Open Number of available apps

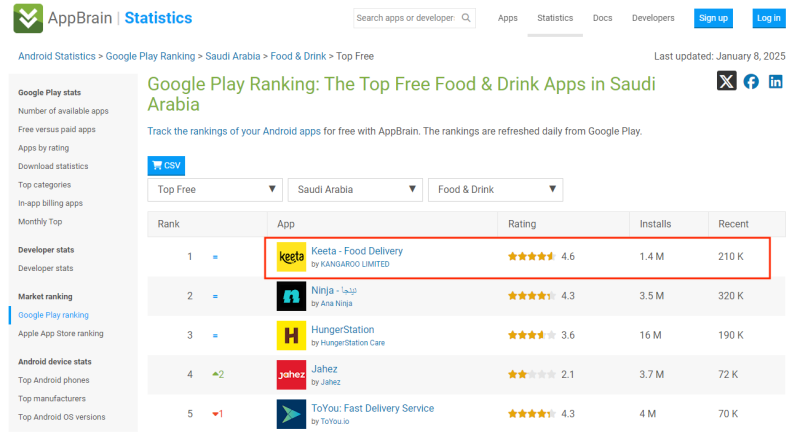point(63,111)
